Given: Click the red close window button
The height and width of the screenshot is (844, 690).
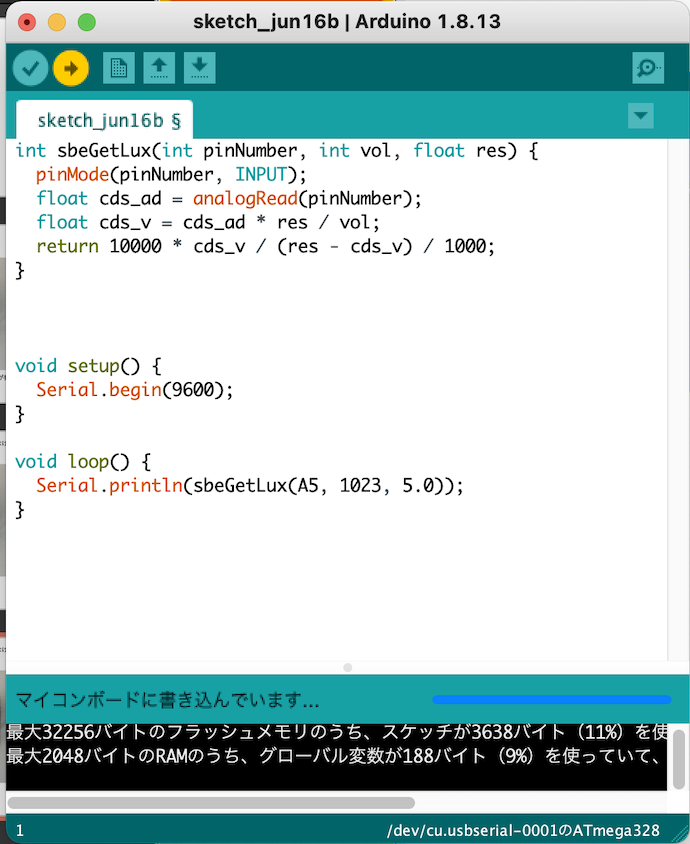Looking at the screenshot, I should pyautogui.click(x=27, y=22).
